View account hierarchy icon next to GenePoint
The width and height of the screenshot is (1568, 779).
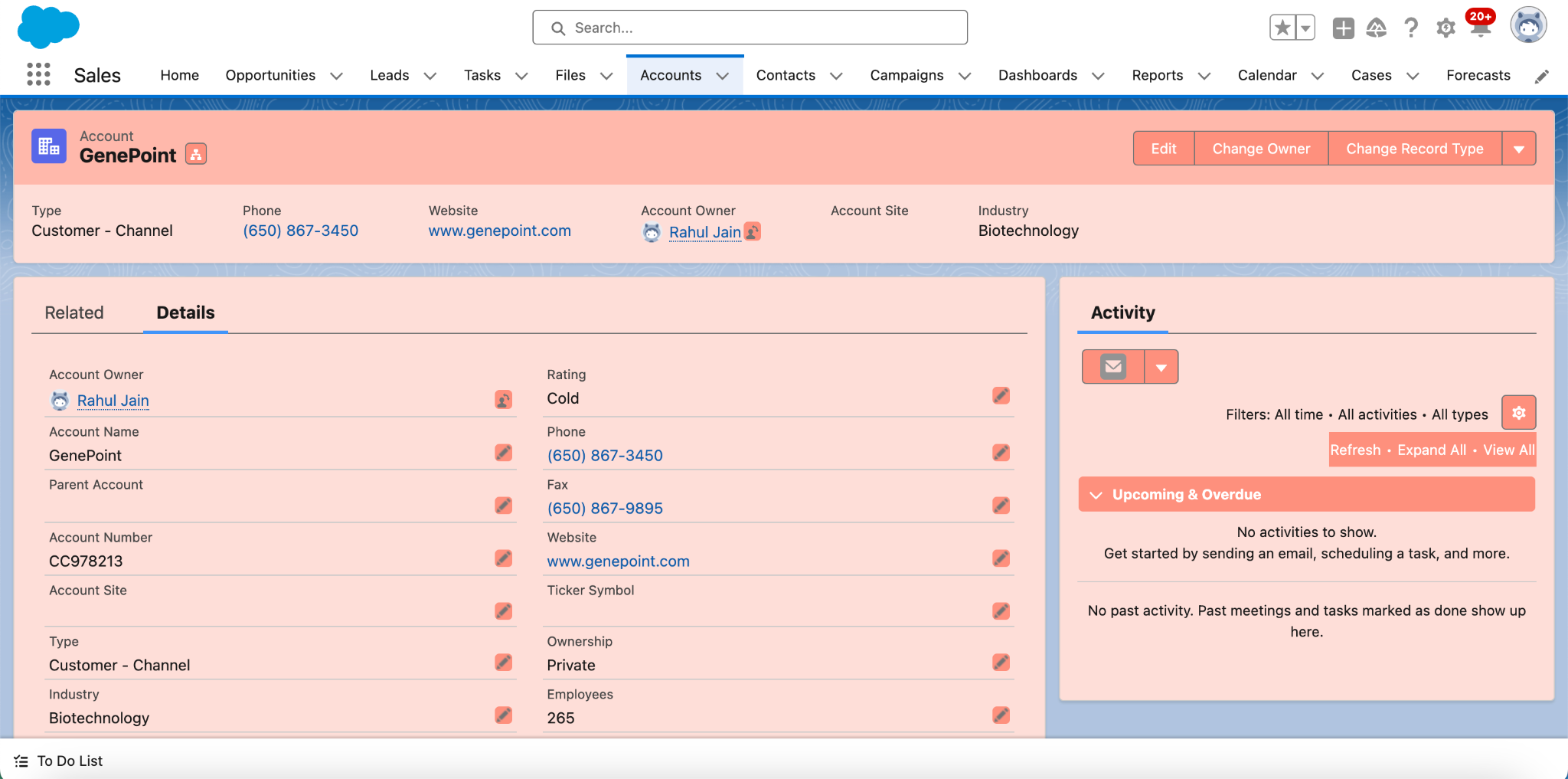pyautogui.click(x=196, y=155)
